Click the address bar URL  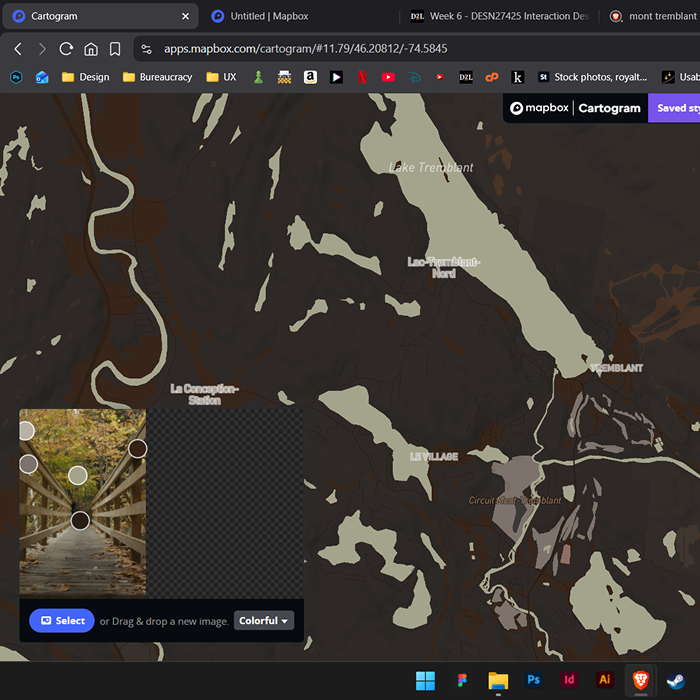[305, 49]
